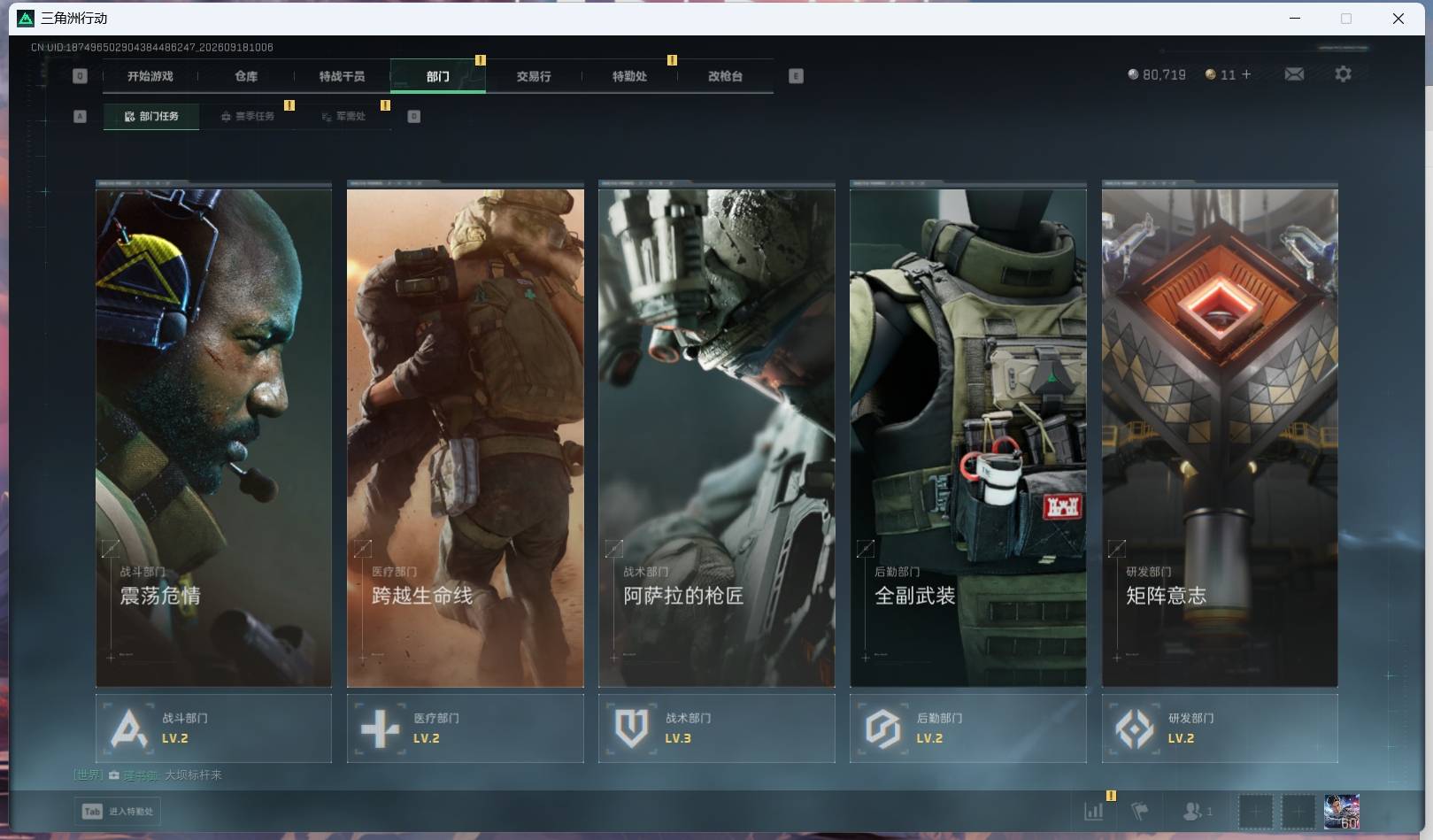Click the gold coin 11 balance

coord(1221,74)
